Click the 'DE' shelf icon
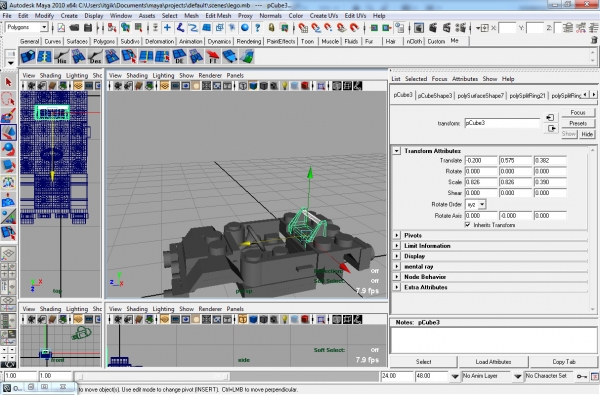 coord(179,57)
